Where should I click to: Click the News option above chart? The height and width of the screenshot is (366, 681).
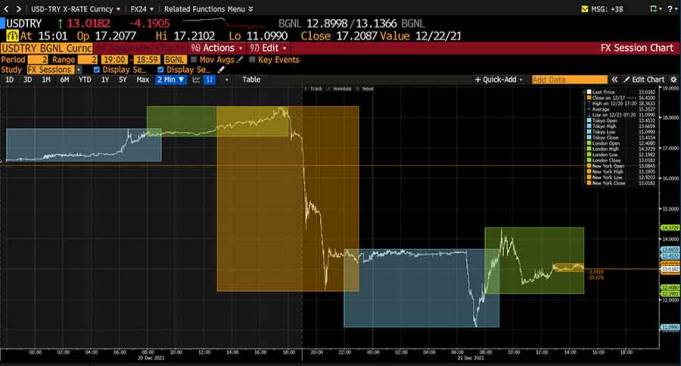point(365,89)
